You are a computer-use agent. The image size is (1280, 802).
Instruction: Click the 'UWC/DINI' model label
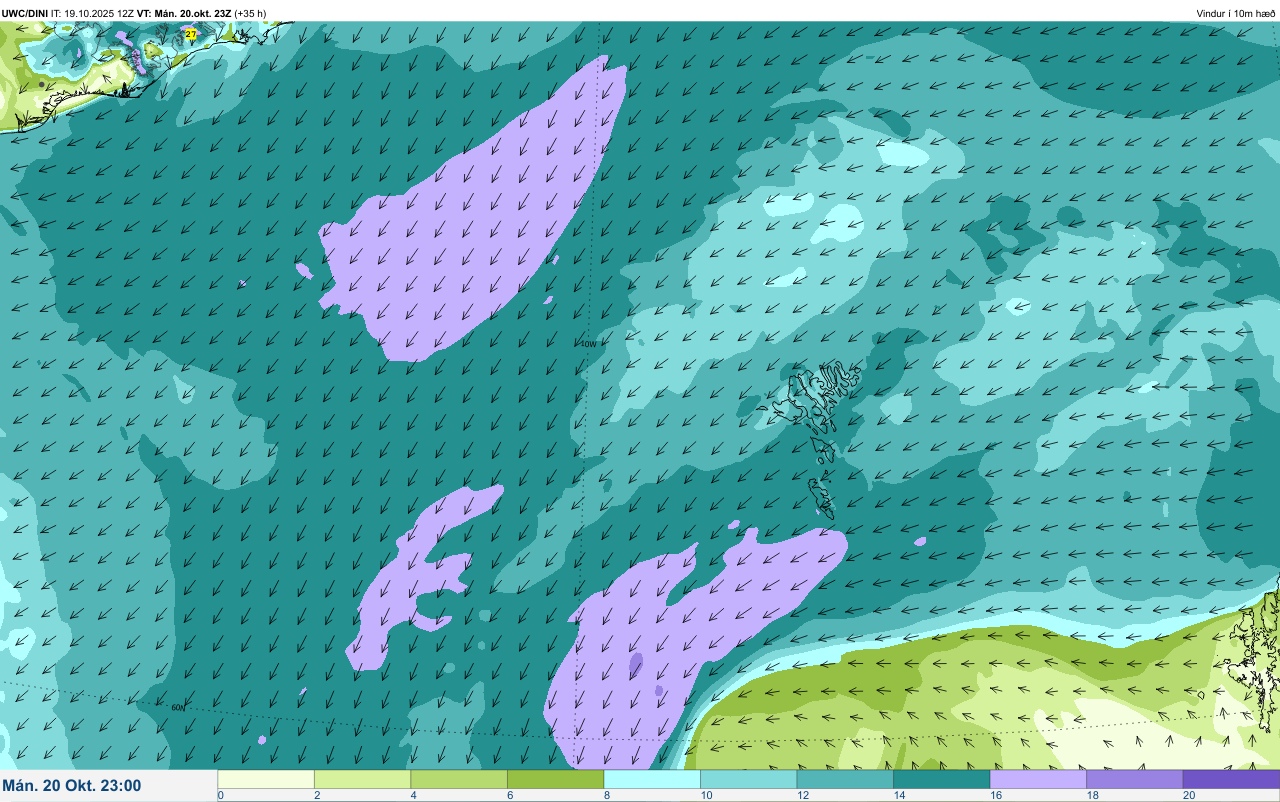25,14
